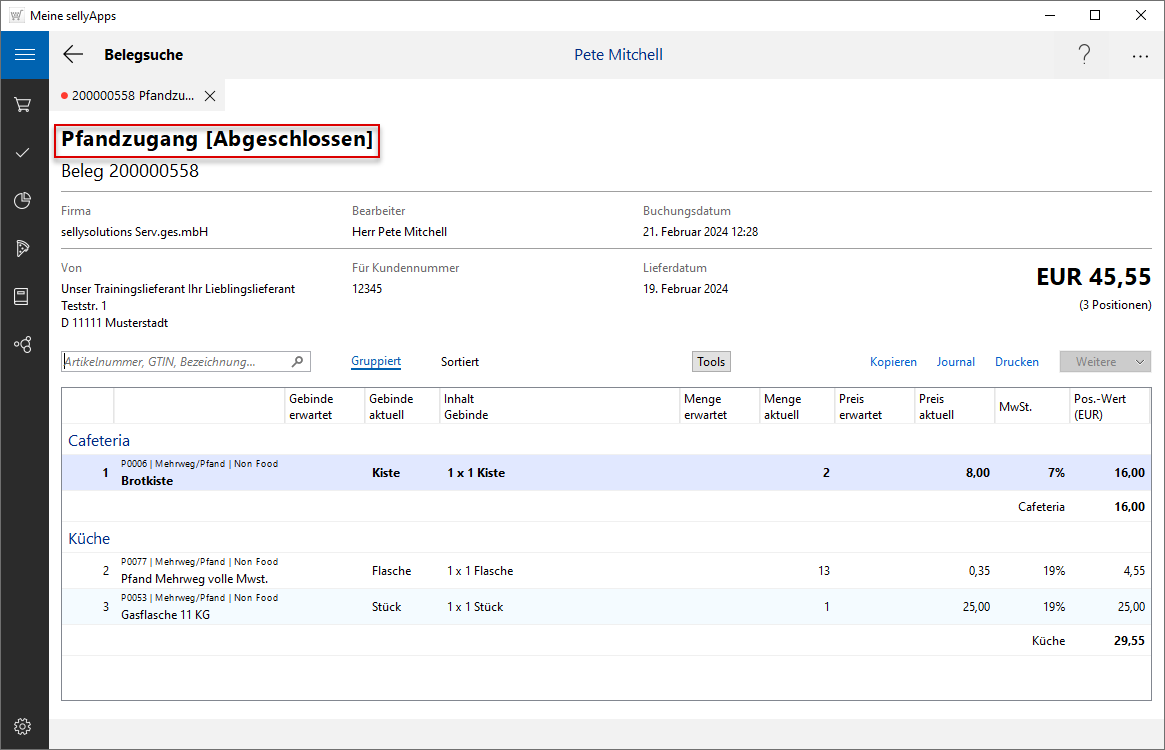Open the shopping cart section in sidebar
Screen dimensions: 1165x750
(x=24, y=104)
